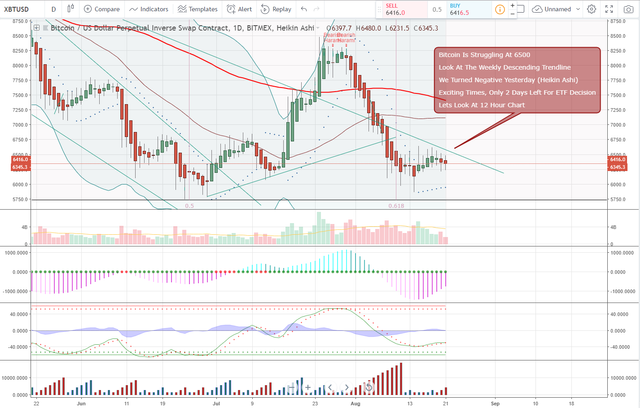Click the Jun date label on time axis
Image resolution: width=640 pixels, height=408 pixels.
coord(81,404)
